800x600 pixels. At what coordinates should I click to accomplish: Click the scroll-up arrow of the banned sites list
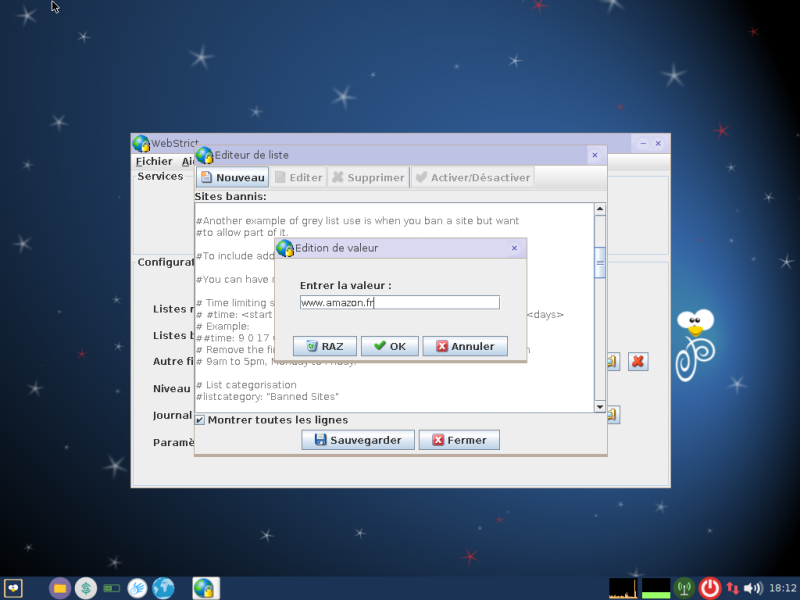(600, 209)
